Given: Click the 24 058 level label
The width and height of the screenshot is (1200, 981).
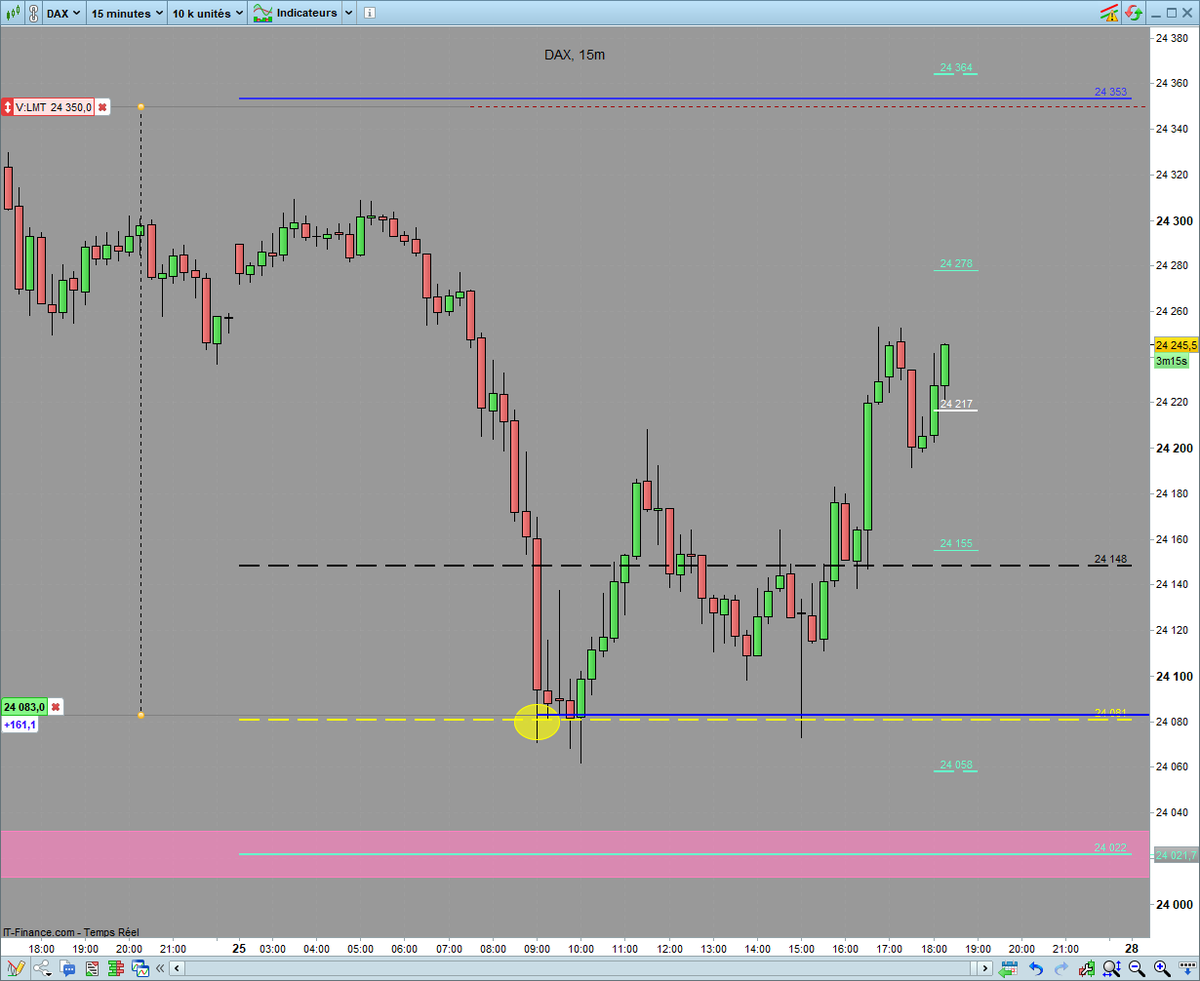Looking at the screenshot, I should click(956, 765).
